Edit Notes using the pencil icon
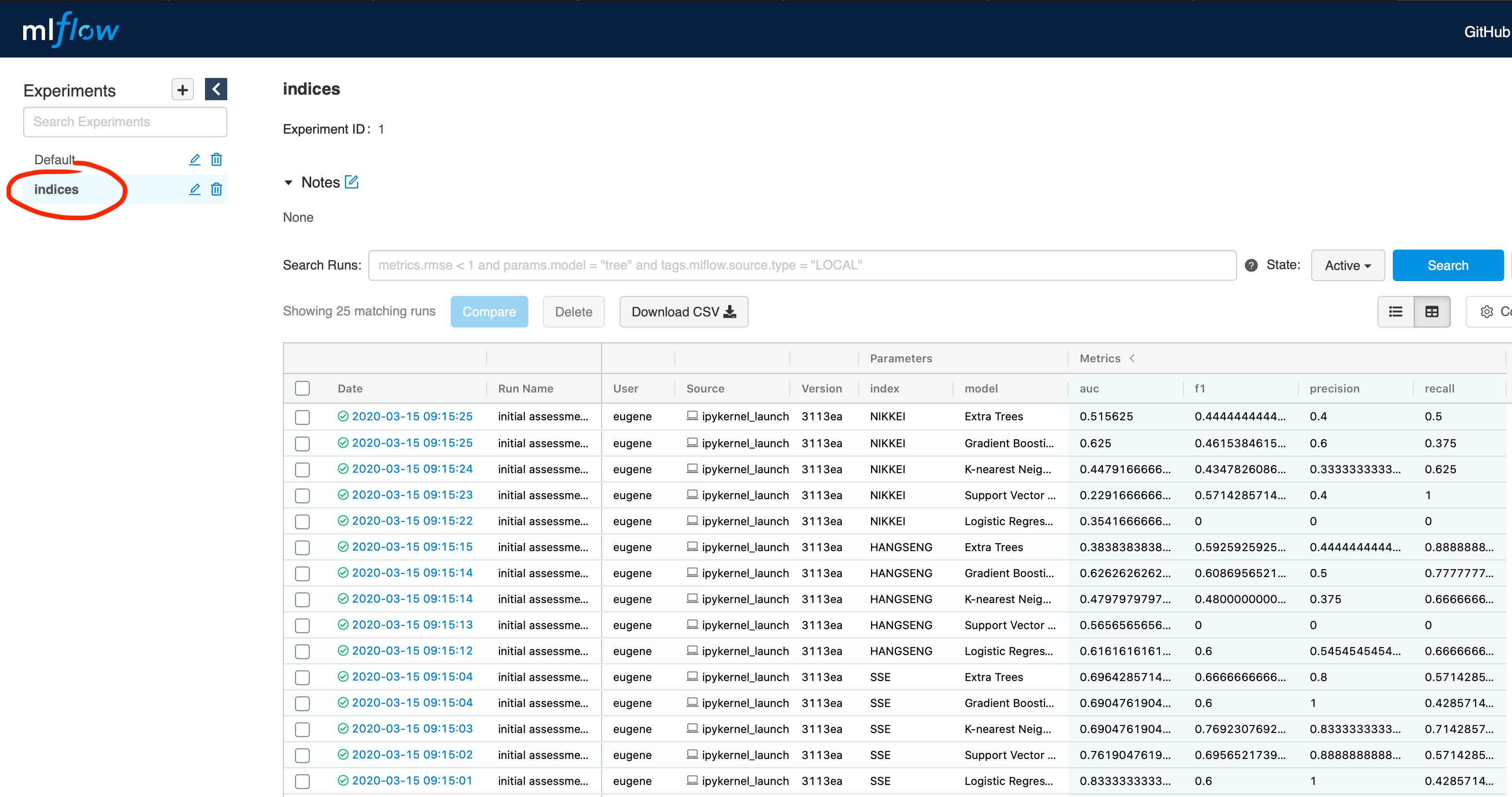Image resolution: width=1512 pixels, height=797 pixels. click(x=352, y=182)
